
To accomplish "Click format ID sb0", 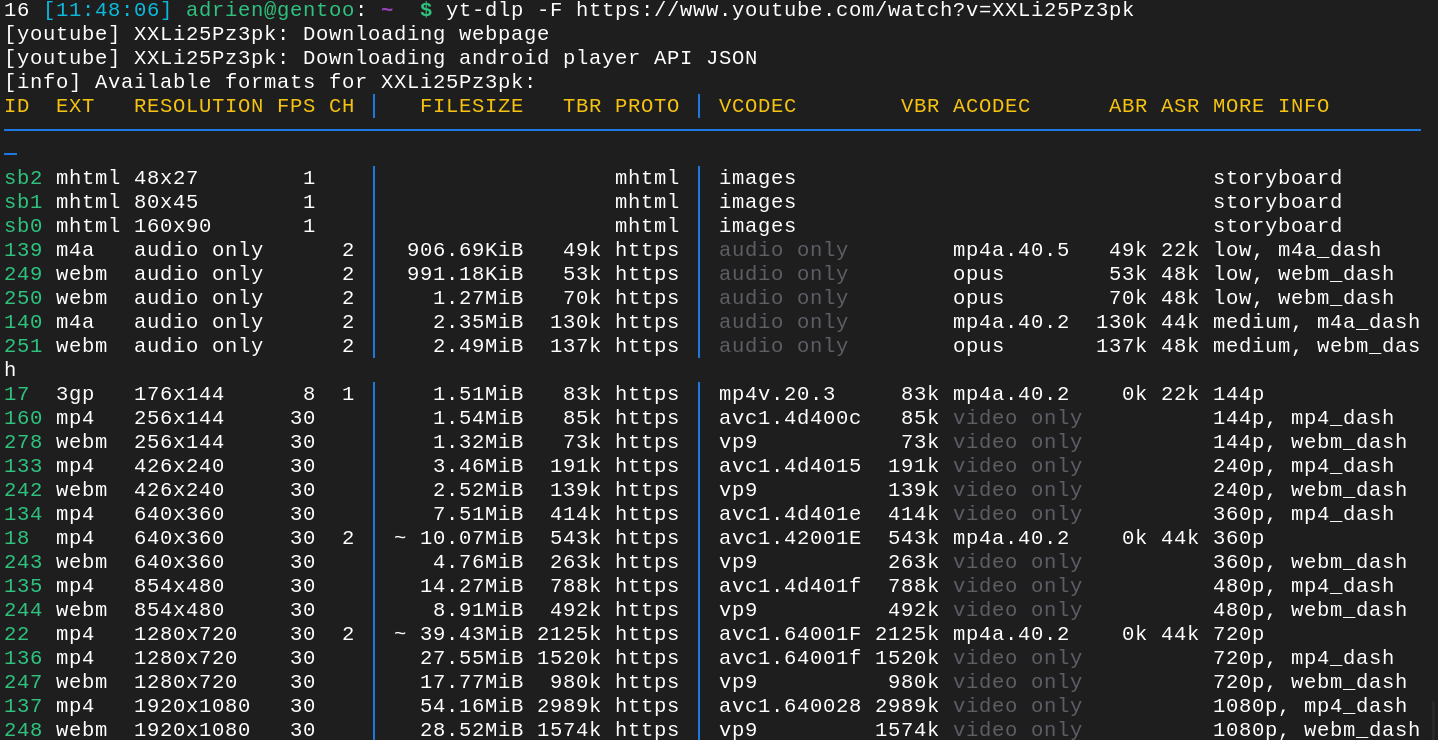I will [x=23, y=226].
